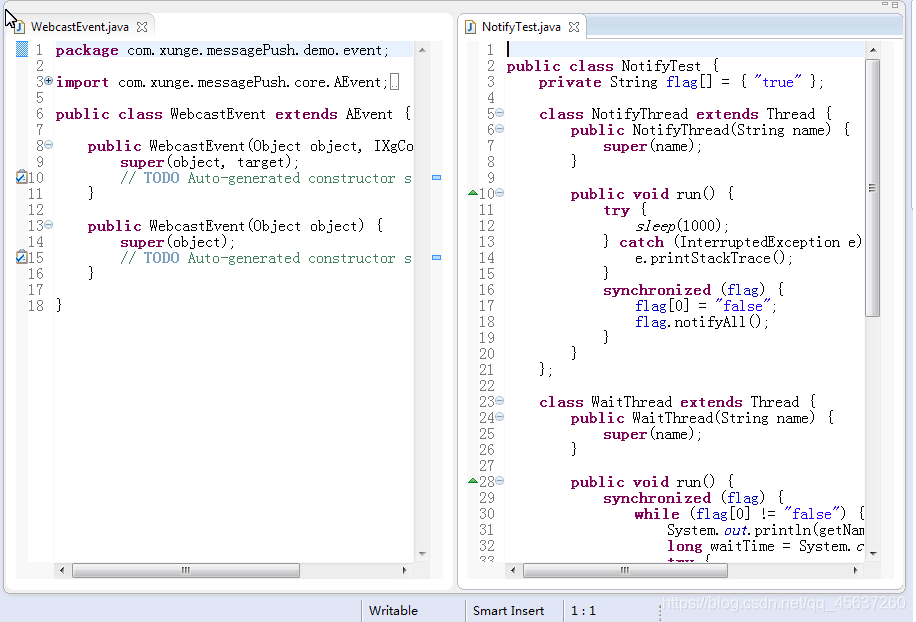The width and height of the screenshot is (916, 622).
Task: Click TODO task marker at line 10
Action: [21, 176]
